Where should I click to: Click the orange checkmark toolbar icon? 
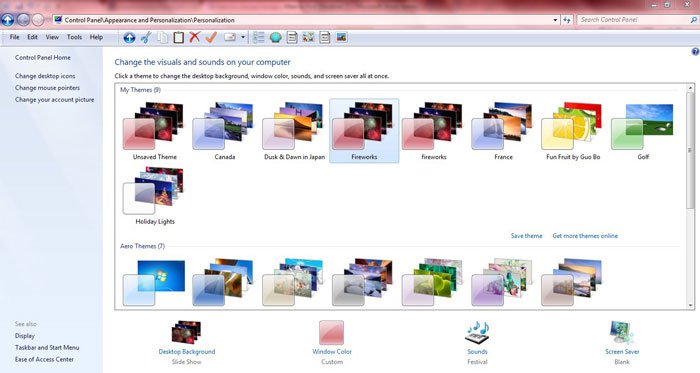pos(211,37)
